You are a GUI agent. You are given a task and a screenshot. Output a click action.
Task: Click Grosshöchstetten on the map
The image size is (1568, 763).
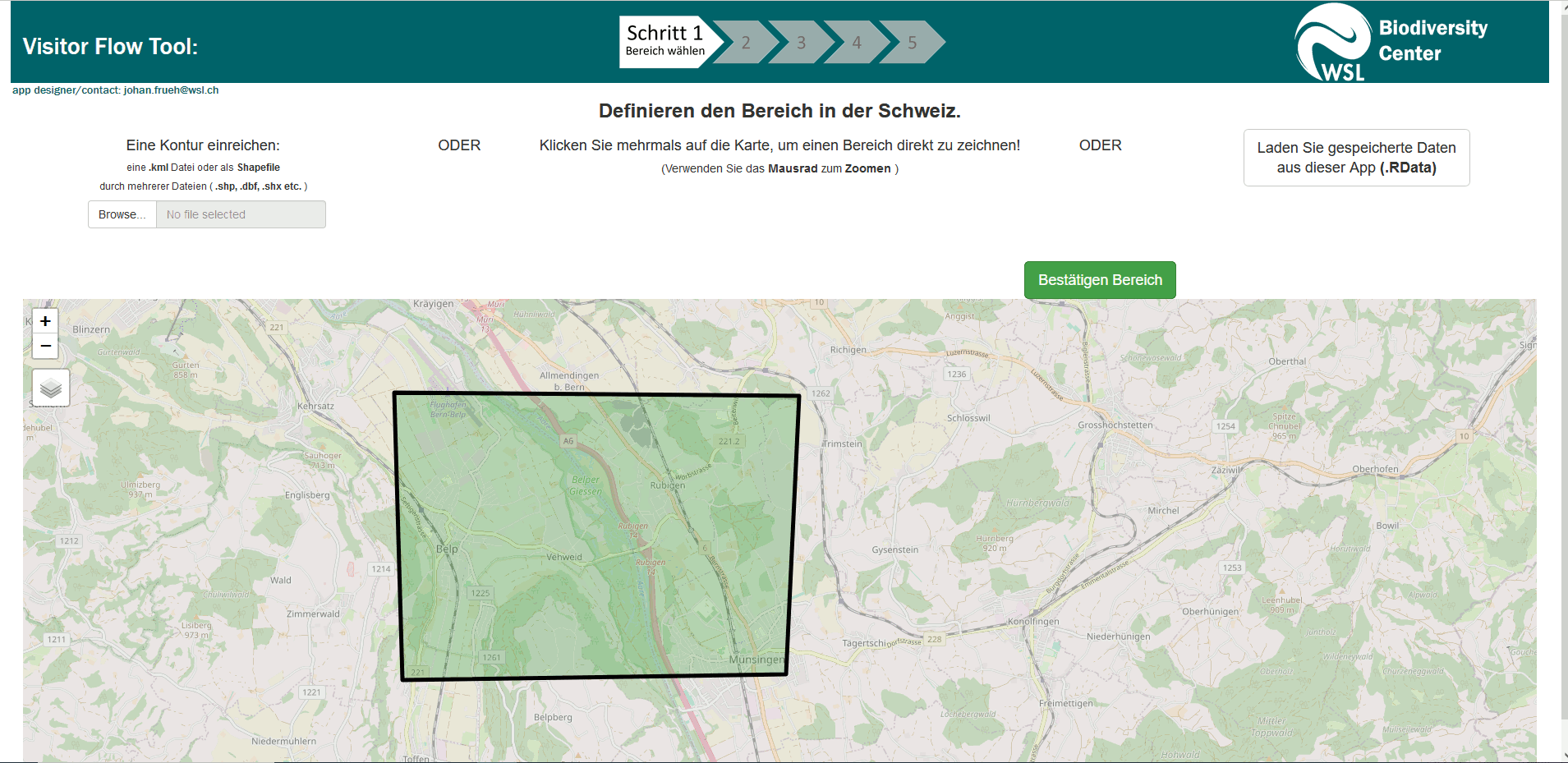[x=1115, y=425]
